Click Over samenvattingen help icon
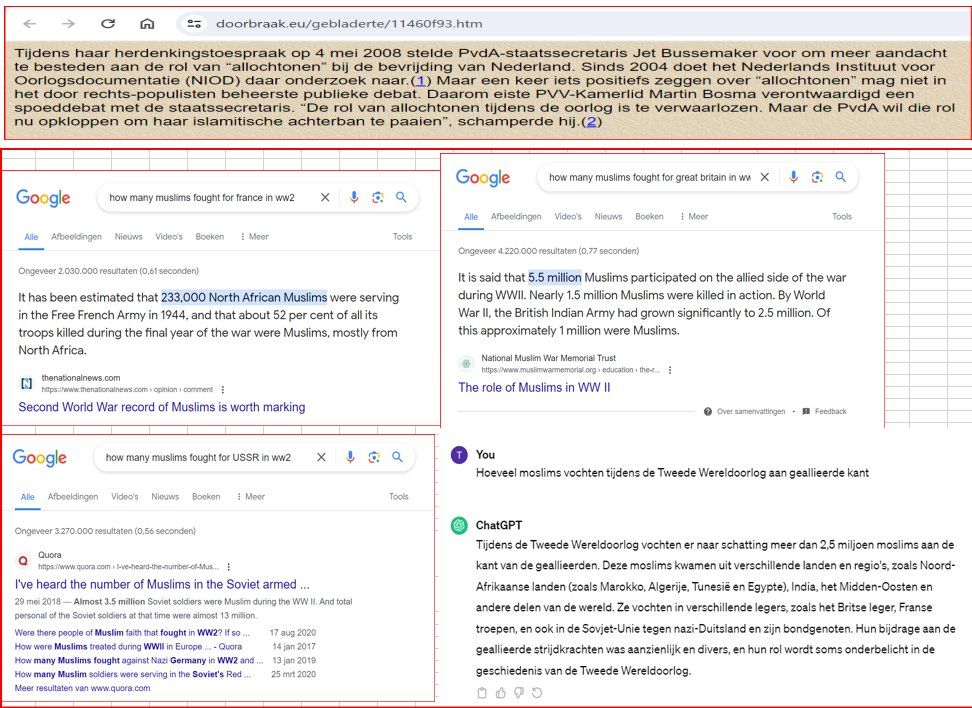 pos(708,412)
